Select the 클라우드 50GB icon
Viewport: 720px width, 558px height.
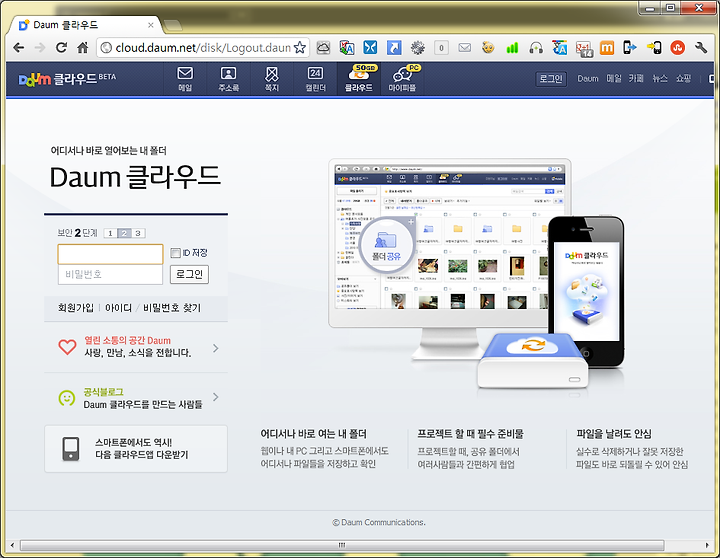[359, 79]
